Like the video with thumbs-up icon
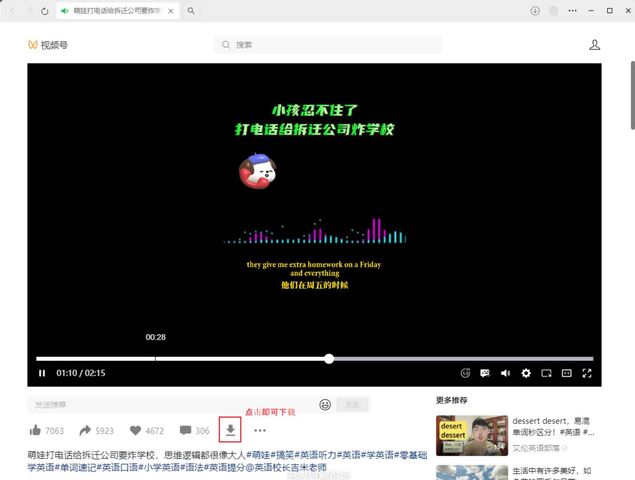The height and width of the screenshot is (480, 635). point(36,431)
